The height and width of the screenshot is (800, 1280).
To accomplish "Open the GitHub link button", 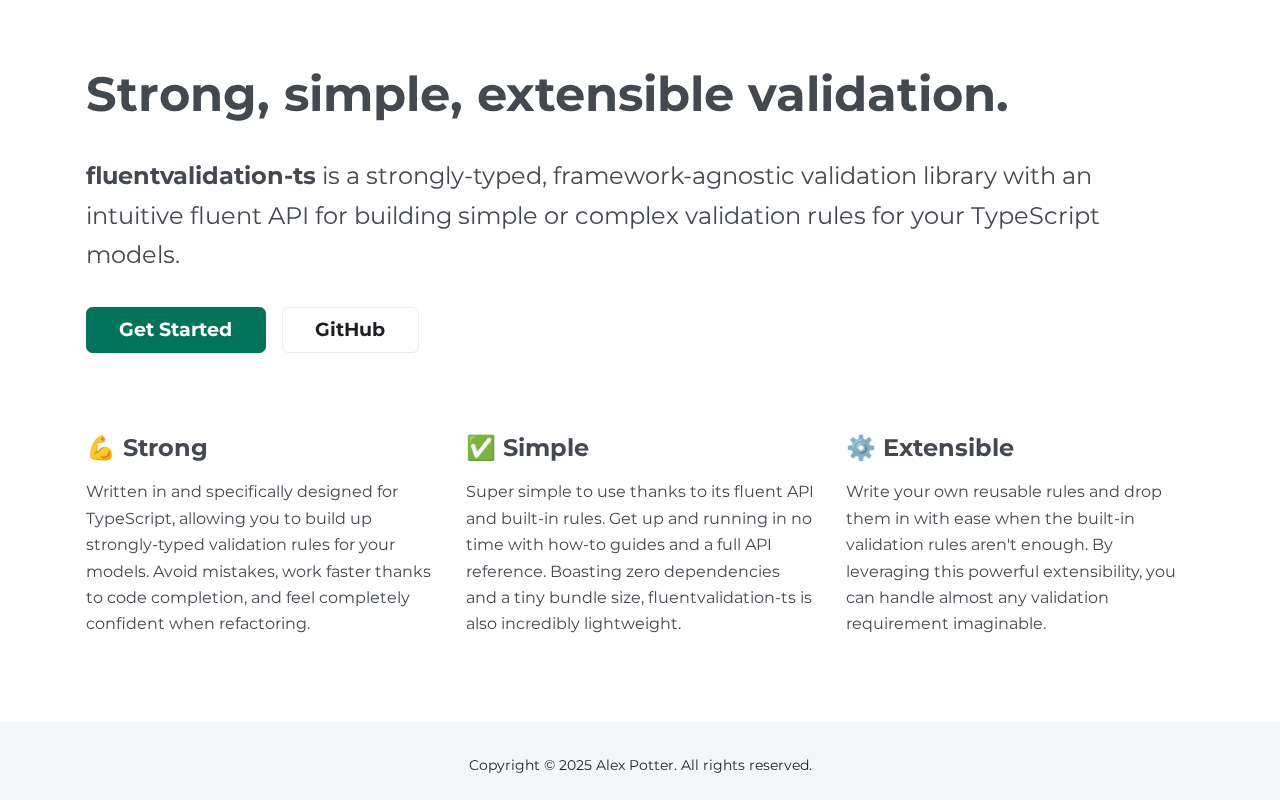I will coord(350,330).
